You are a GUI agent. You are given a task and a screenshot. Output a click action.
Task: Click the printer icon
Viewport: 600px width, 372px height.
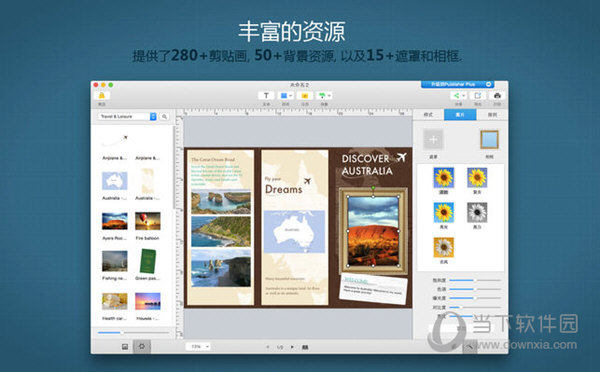coord(497,96)
